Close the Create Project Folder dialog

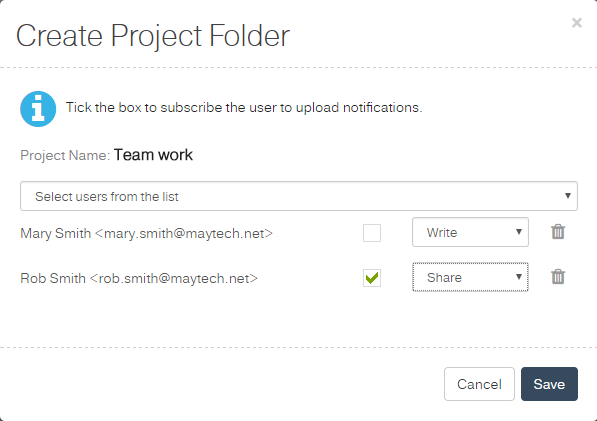pos(576,23)
